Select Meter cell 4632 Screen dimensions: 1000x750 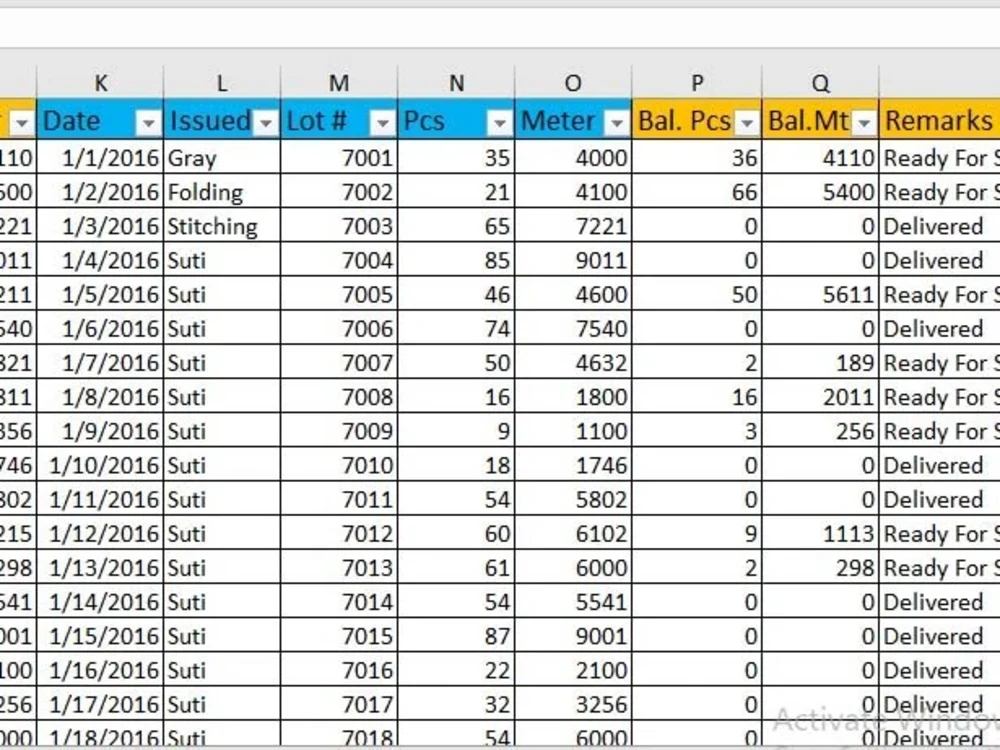(x=573, y=362)
